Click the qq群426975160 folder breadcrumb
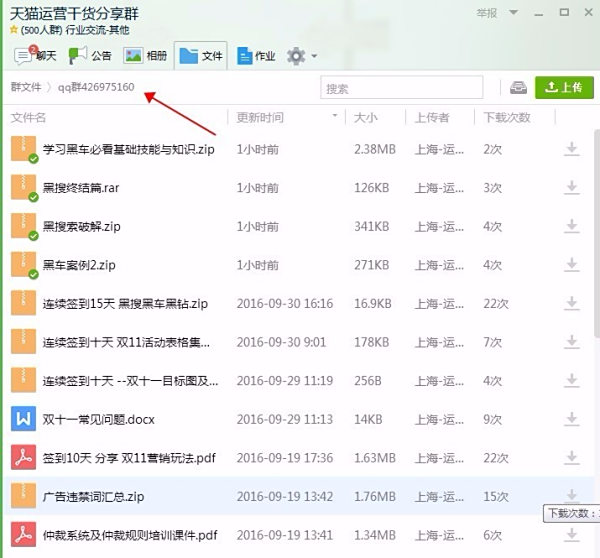The height and width of the screenshot is (558, 600). 96,87
